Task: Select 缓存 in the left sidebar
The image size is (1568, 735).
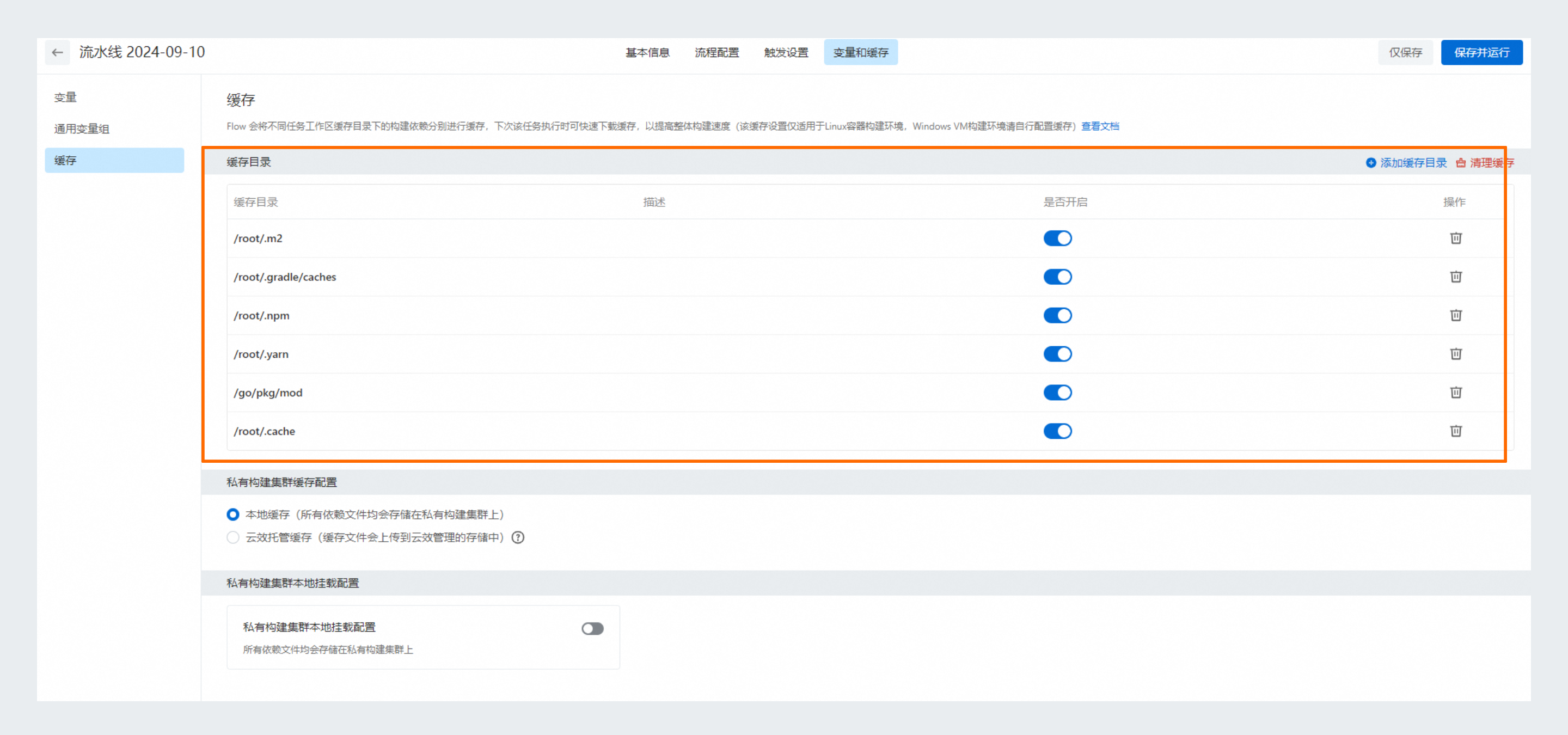Action: click(x=114, y=160)
